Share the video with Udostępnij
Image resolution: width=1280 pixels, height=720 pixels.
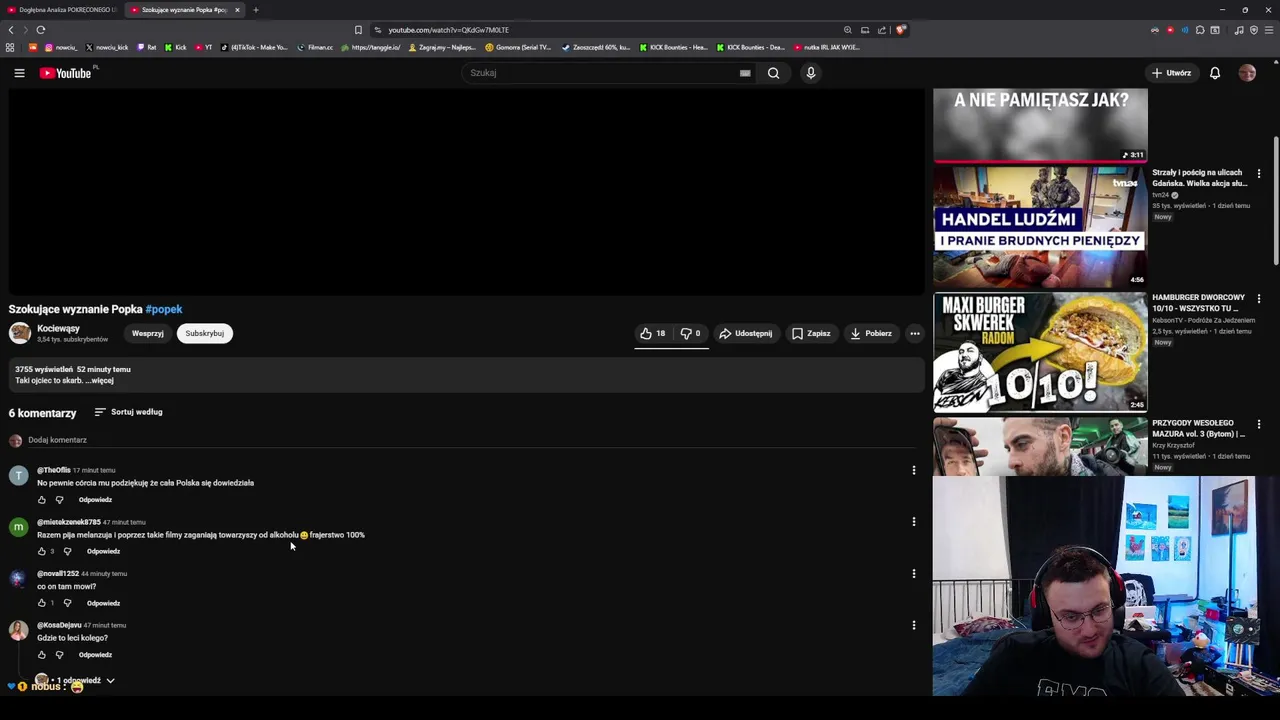[746, 333]
